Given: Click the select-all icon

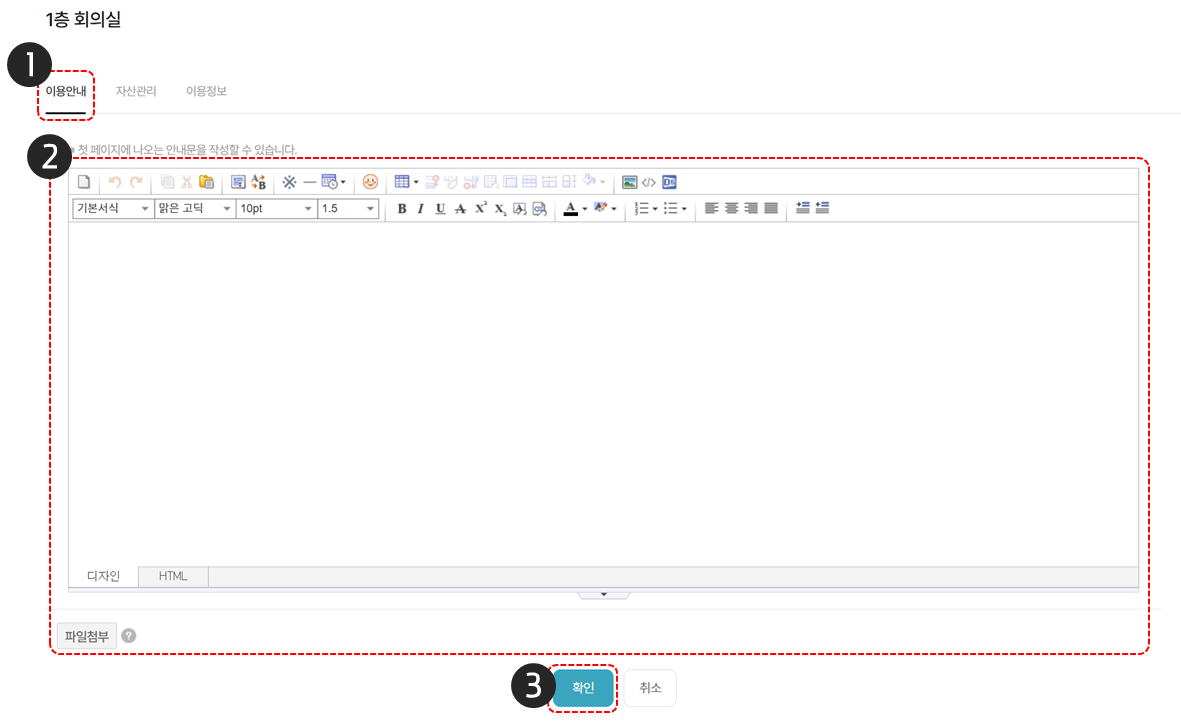Looking at the screenshot, I should pyautogui.click(x=238, y=182).
